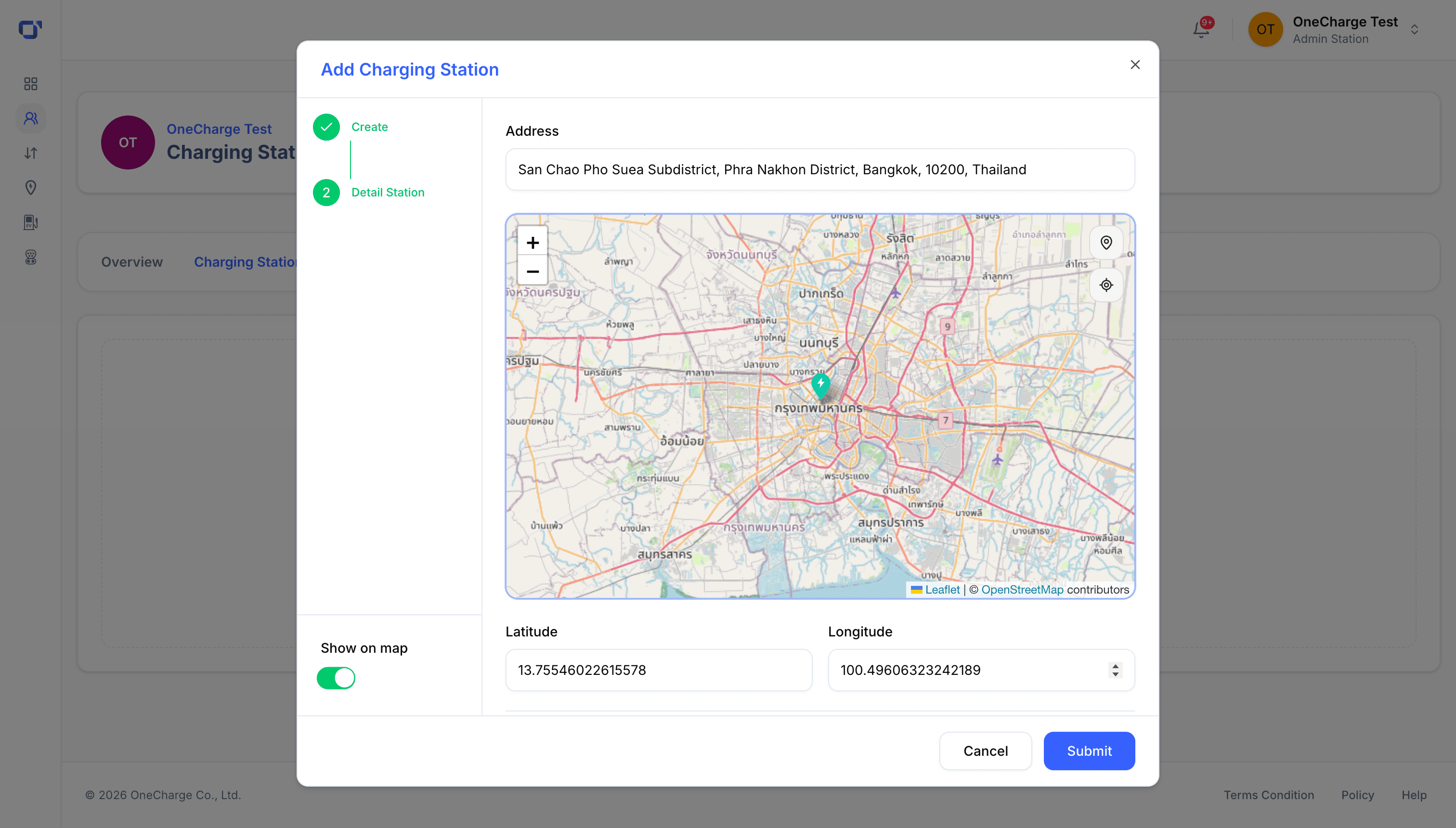Click the Latitude input field

click(x=659, y=670)
